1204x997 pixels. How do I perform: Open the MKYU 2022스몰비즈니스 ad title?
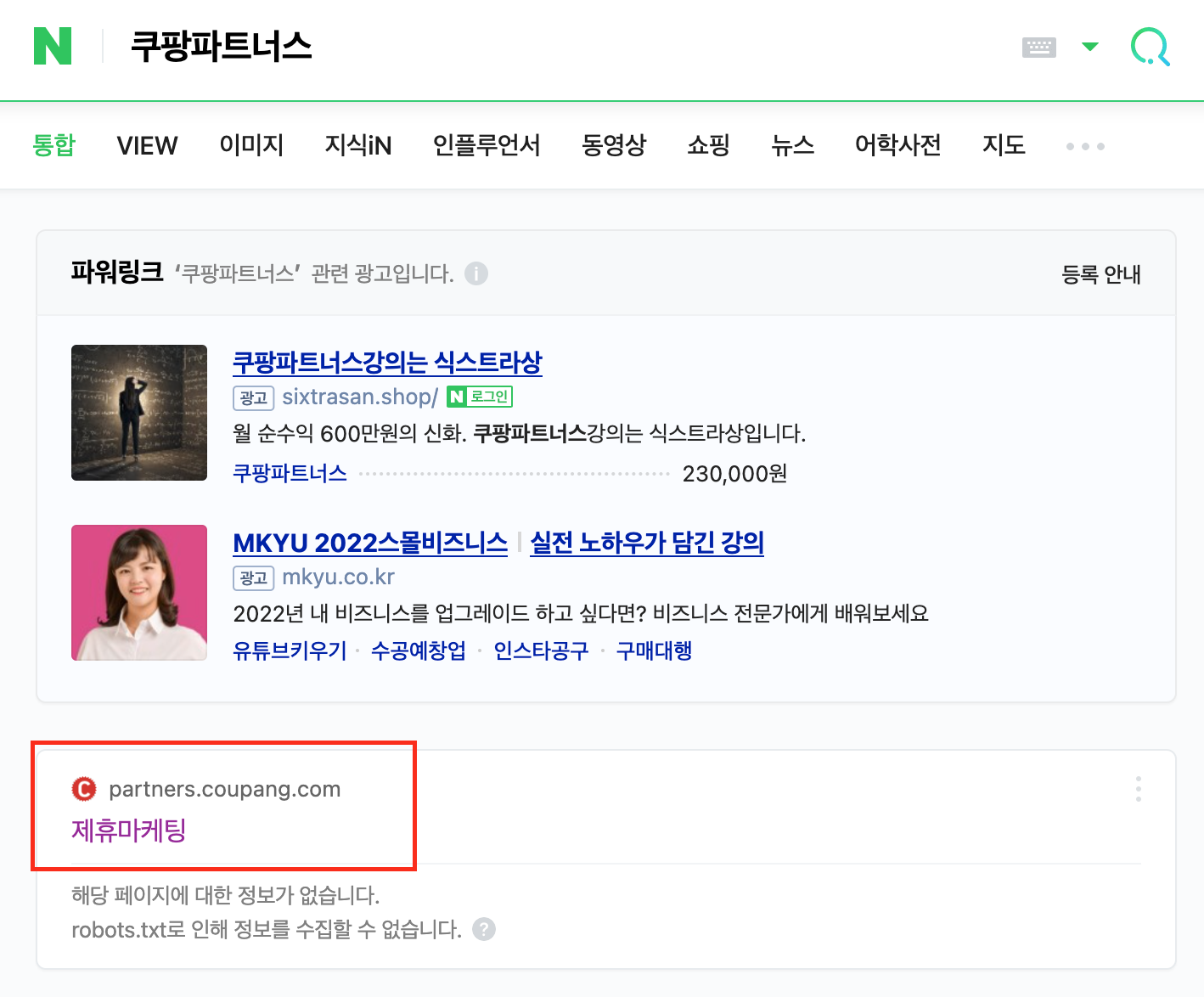pyautogui.click(x=370, y=543)
